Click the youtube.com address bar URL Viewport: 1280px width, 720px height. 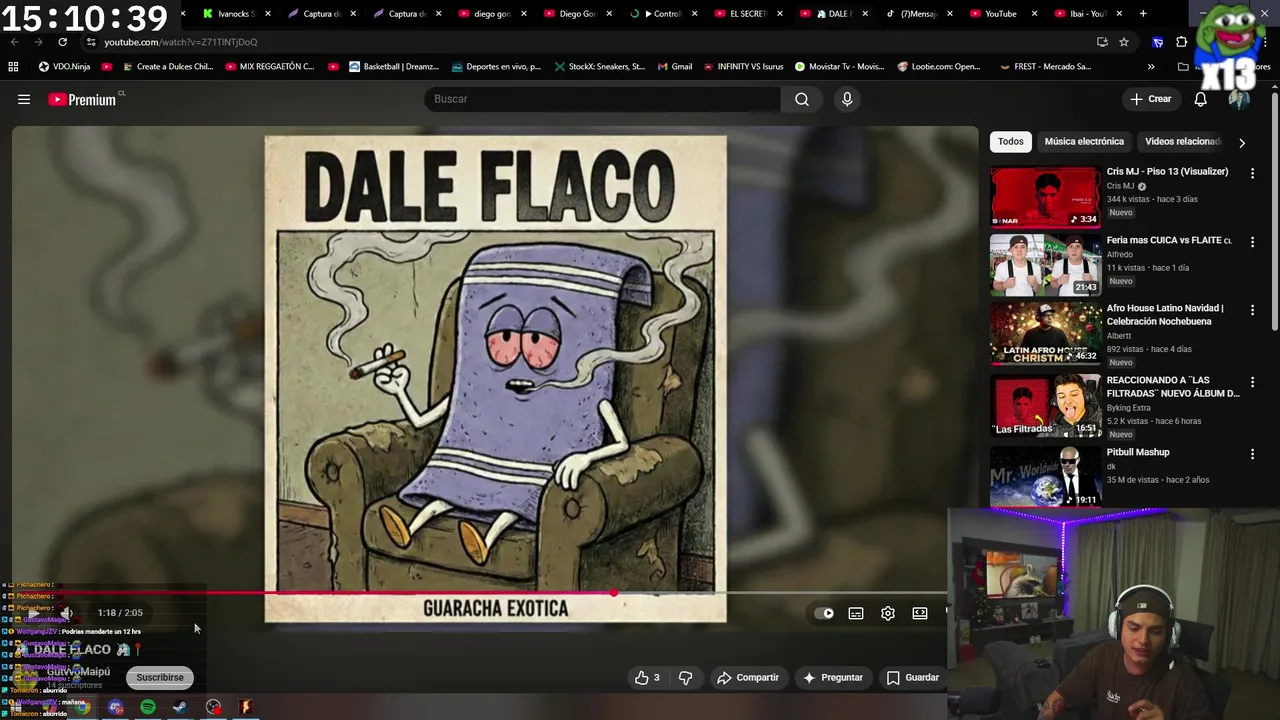(181, 42)
